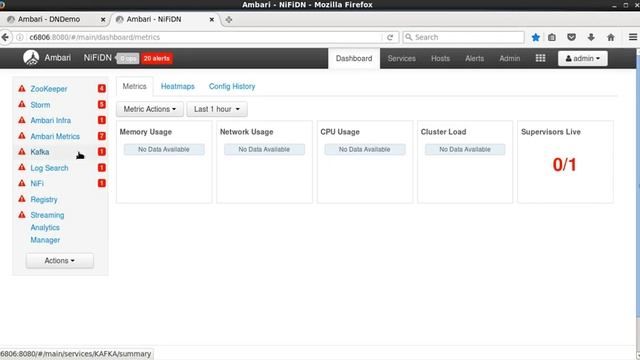Click the Ambari brand text in the header

(58, 58)
